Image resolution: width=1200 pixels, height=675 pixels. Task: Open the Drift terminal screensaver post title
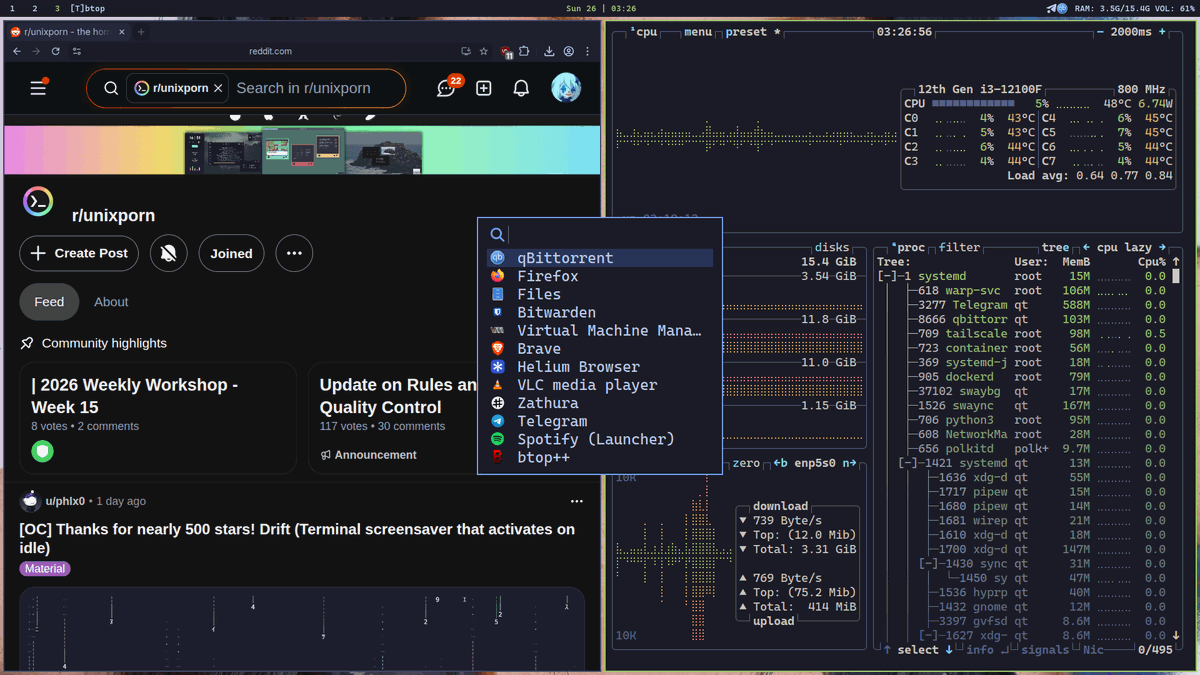[297, 539]
